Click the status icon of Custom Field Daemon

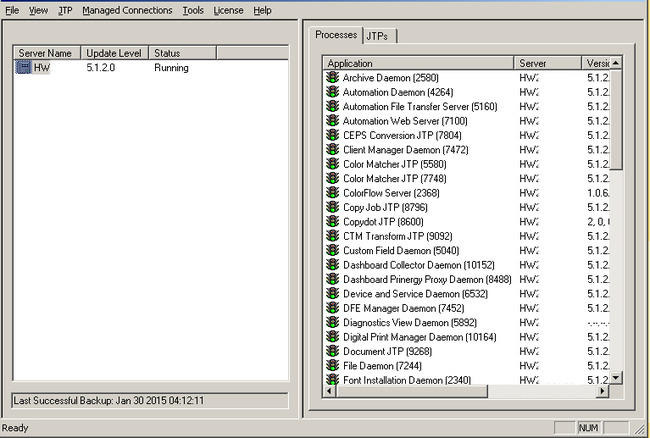[333, 251]
